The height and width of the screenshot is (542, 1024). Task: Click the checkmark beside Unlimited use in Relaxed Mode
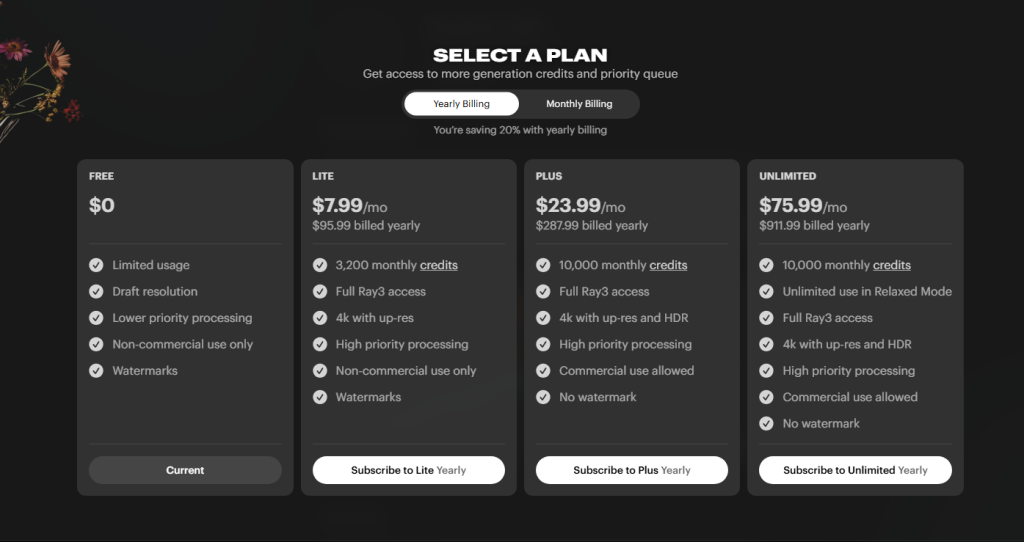pyautogui.click(x=766, y=292)
